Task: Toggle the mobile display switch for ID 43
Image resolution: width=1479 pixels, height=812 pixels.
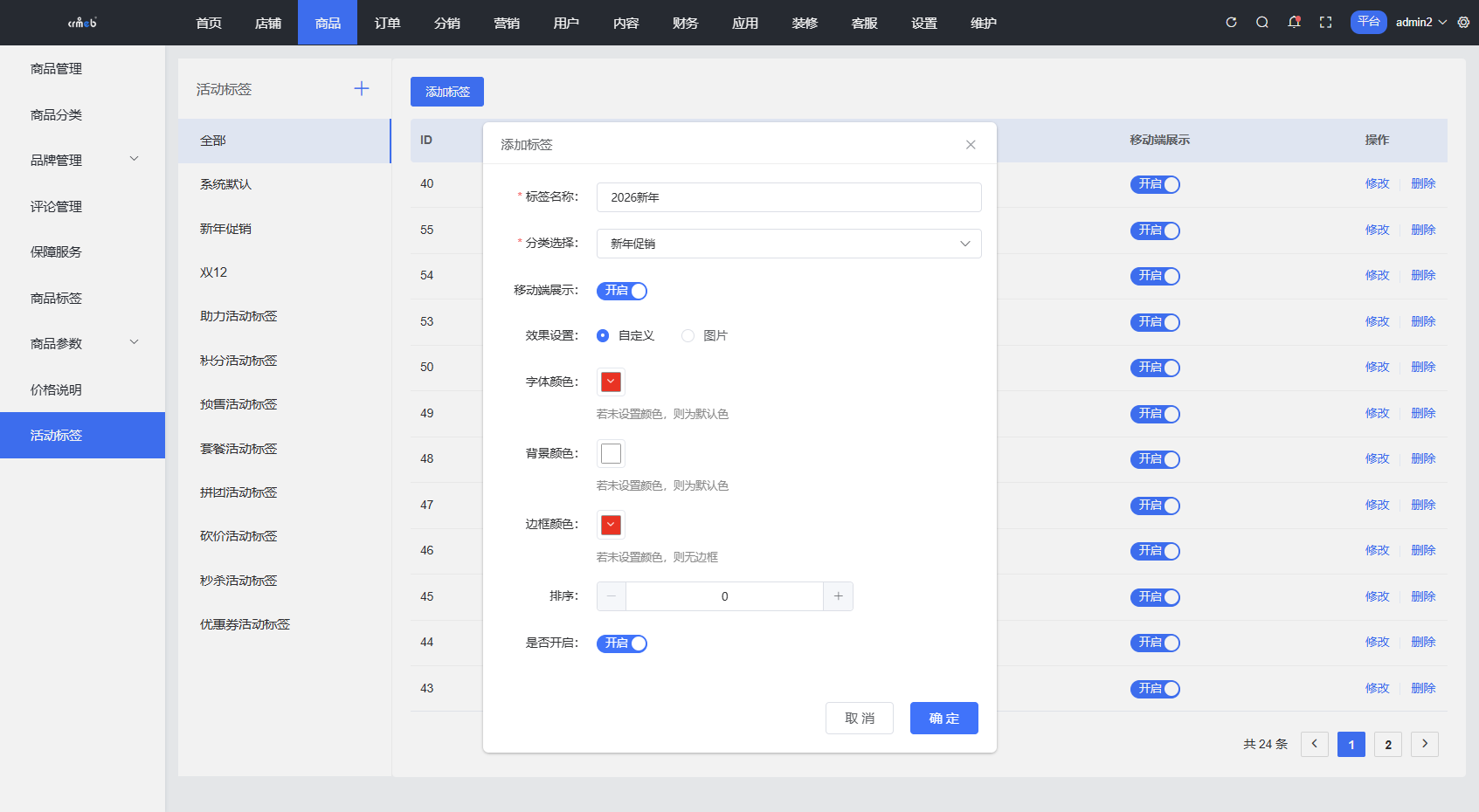Action: (x=1155, y=689)
